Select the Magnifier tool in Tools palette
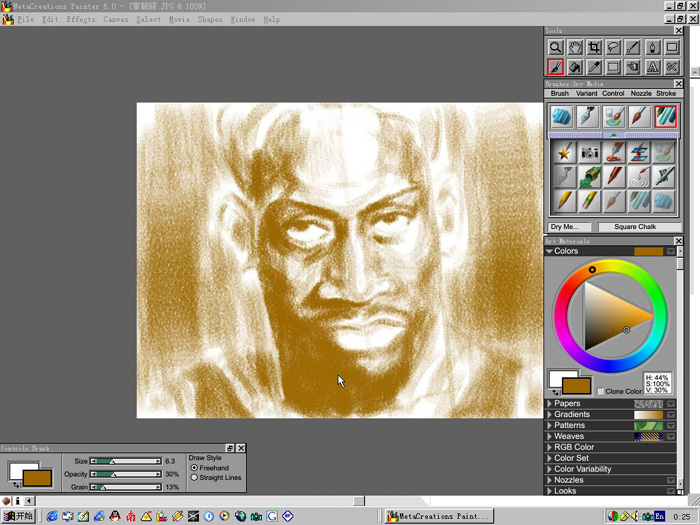The height and width of the screenshot is (525, 700). pos(555,47)
